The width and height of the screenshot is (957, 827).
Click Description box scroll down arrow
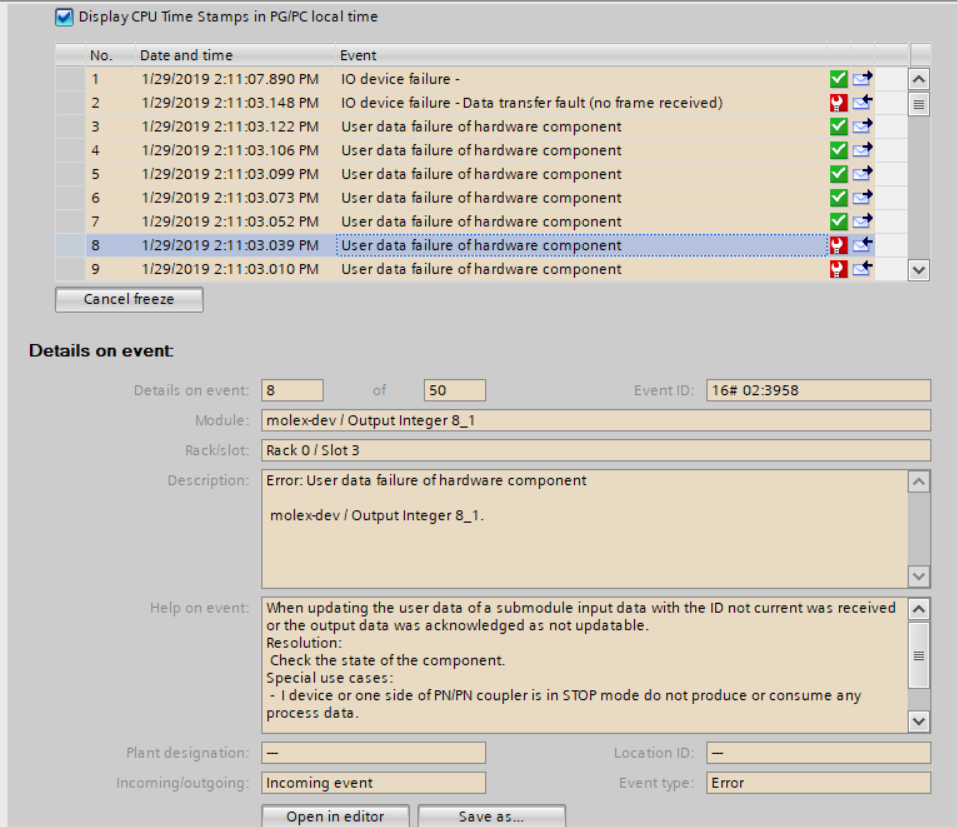point(919,576)
